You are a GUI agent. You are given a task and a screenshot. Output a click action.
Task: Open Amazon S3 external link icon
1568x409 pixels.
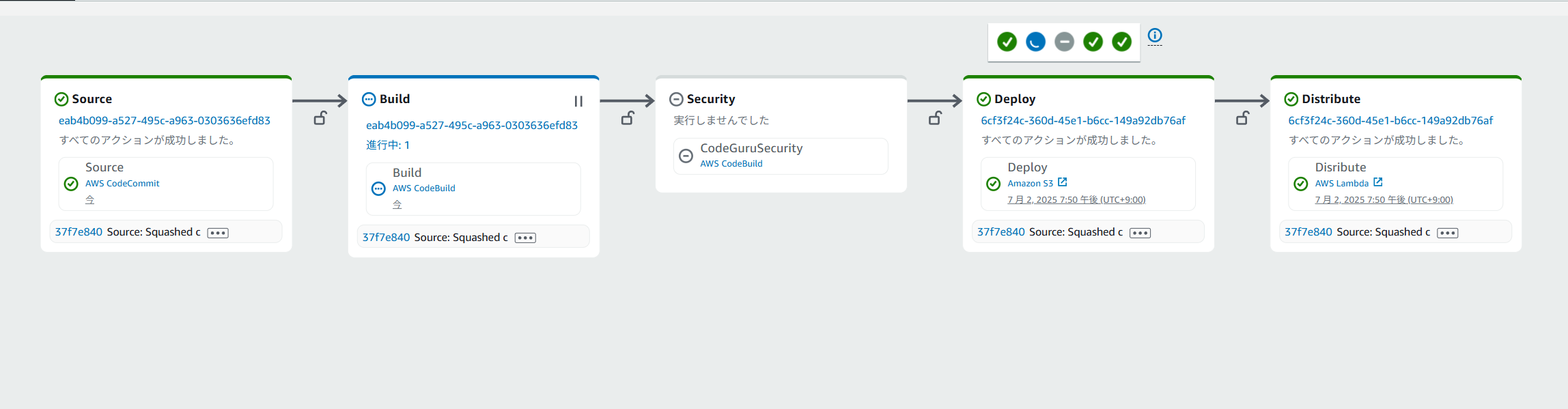point(1062,182)
